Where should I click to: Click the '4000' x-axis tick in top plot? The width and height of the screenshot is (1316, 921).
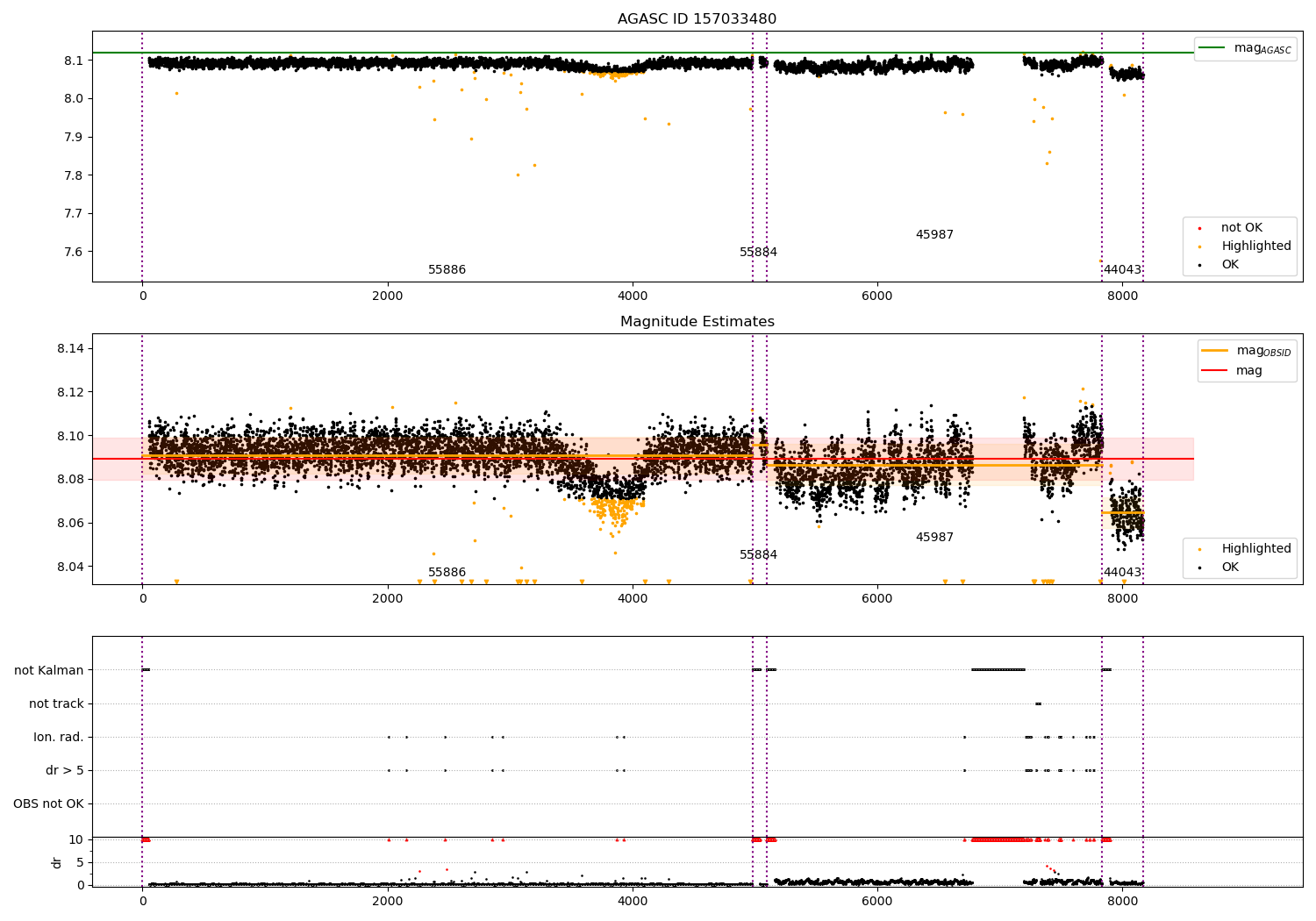[x=633, y=296]
